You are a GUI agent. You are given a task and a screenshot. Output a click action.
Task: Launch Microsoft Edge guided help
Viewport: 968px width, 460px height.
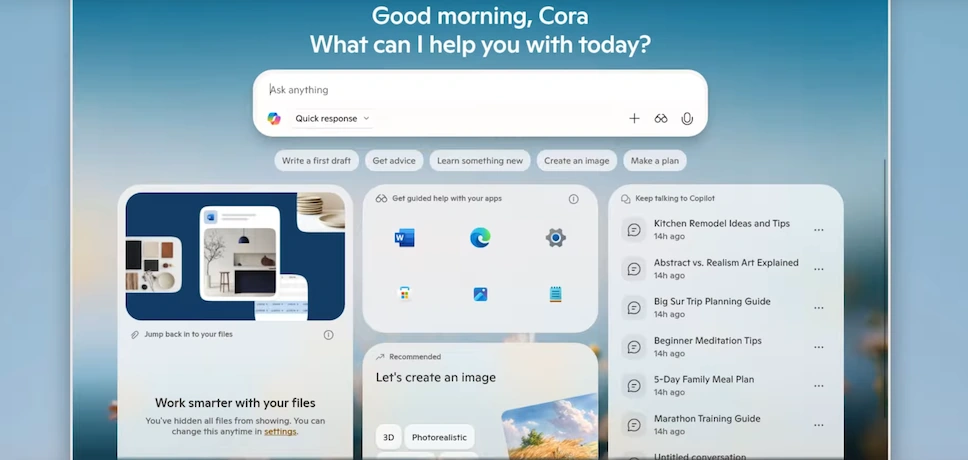[x=480, y=237]
